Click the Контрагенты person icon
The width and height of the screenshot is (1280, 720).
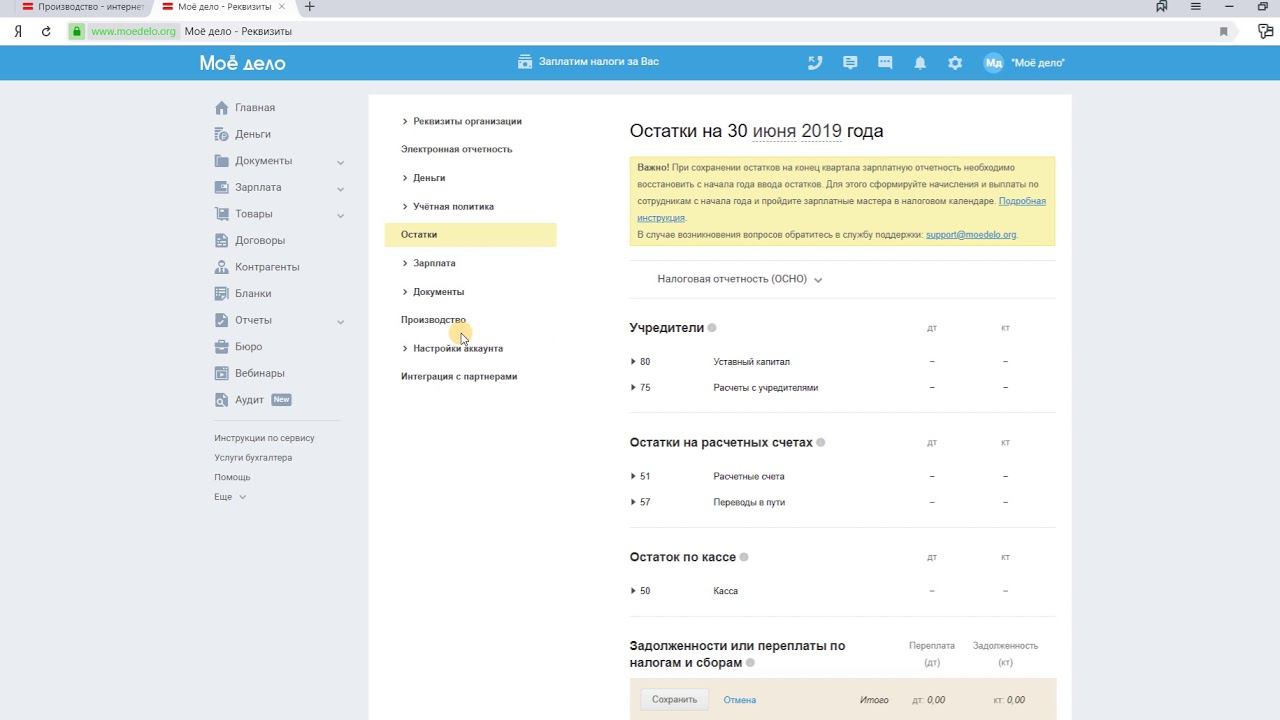tap(222, 267)
